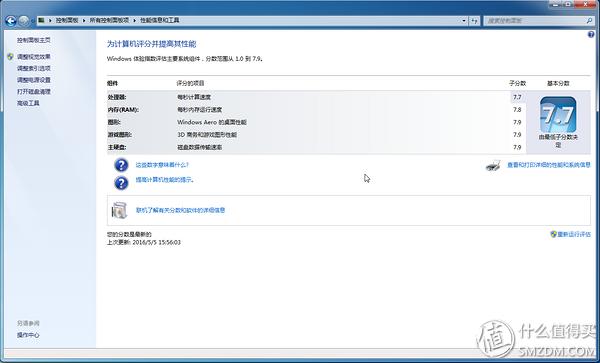Viewport: 600px width, 363px height.
Task: Click the 所有控制面板项 breadcrumb
Action: [x=109, y=20]
